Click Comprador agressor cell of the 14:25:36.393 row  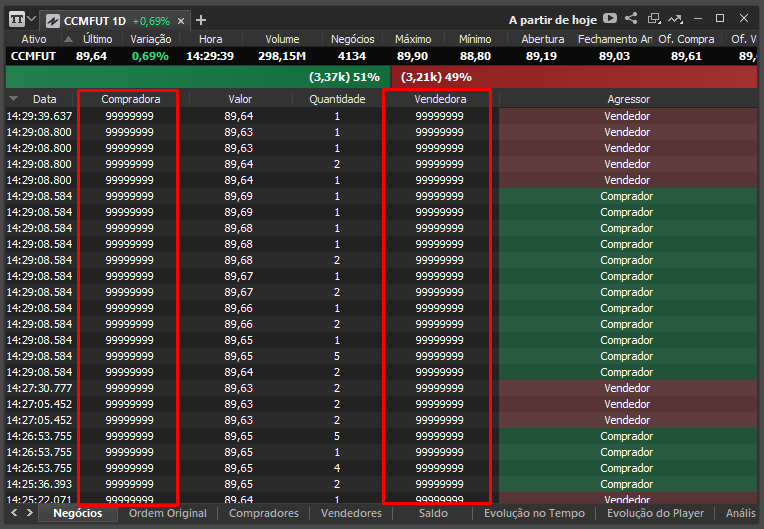coord(628,484)
